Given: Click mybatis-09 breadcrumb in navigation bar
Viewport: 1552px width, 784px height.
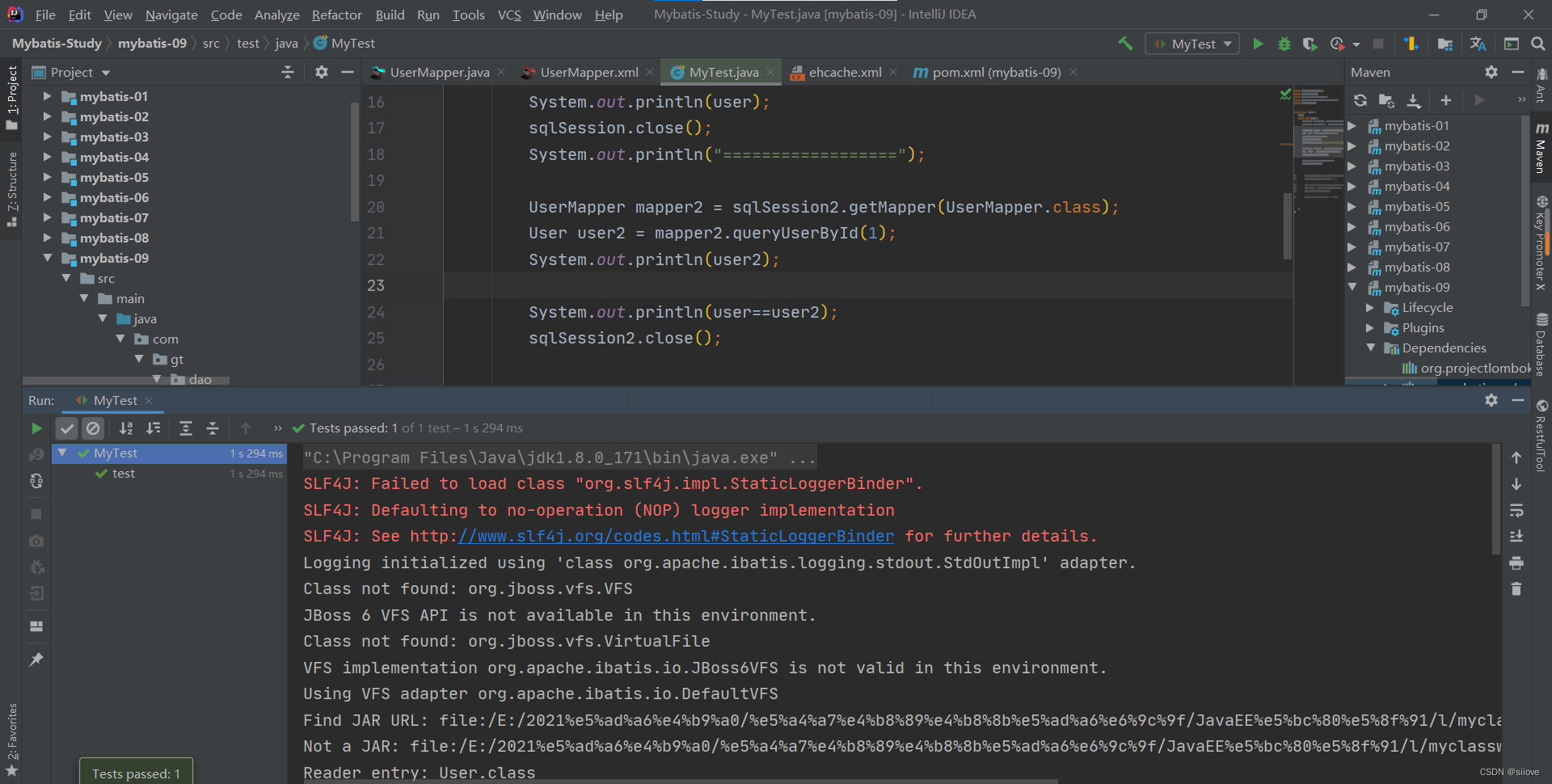Looking at the screenshot, I should click(x=152, y=43).
